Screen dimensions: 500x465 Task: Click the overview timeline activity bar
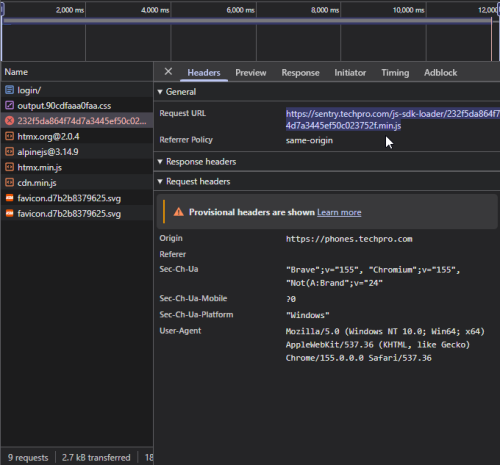coord(247,21)
